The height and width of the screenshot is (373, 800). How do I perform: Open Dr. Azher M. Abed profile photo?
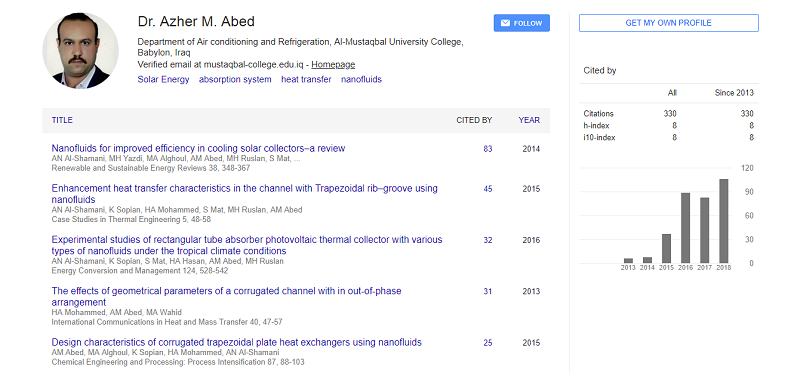click(x=81, y=51)
